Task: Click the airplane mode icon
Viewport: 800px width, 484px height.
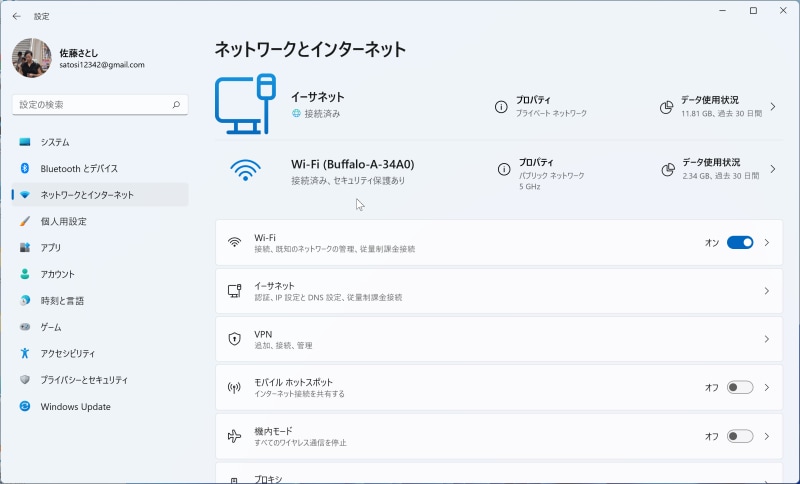Action: click(x=234, y=436)
